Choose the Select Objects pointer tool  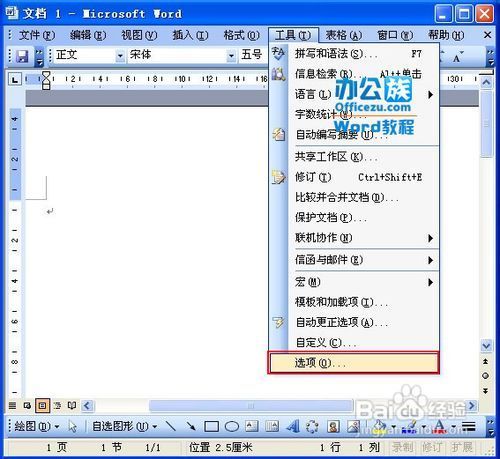72,426
